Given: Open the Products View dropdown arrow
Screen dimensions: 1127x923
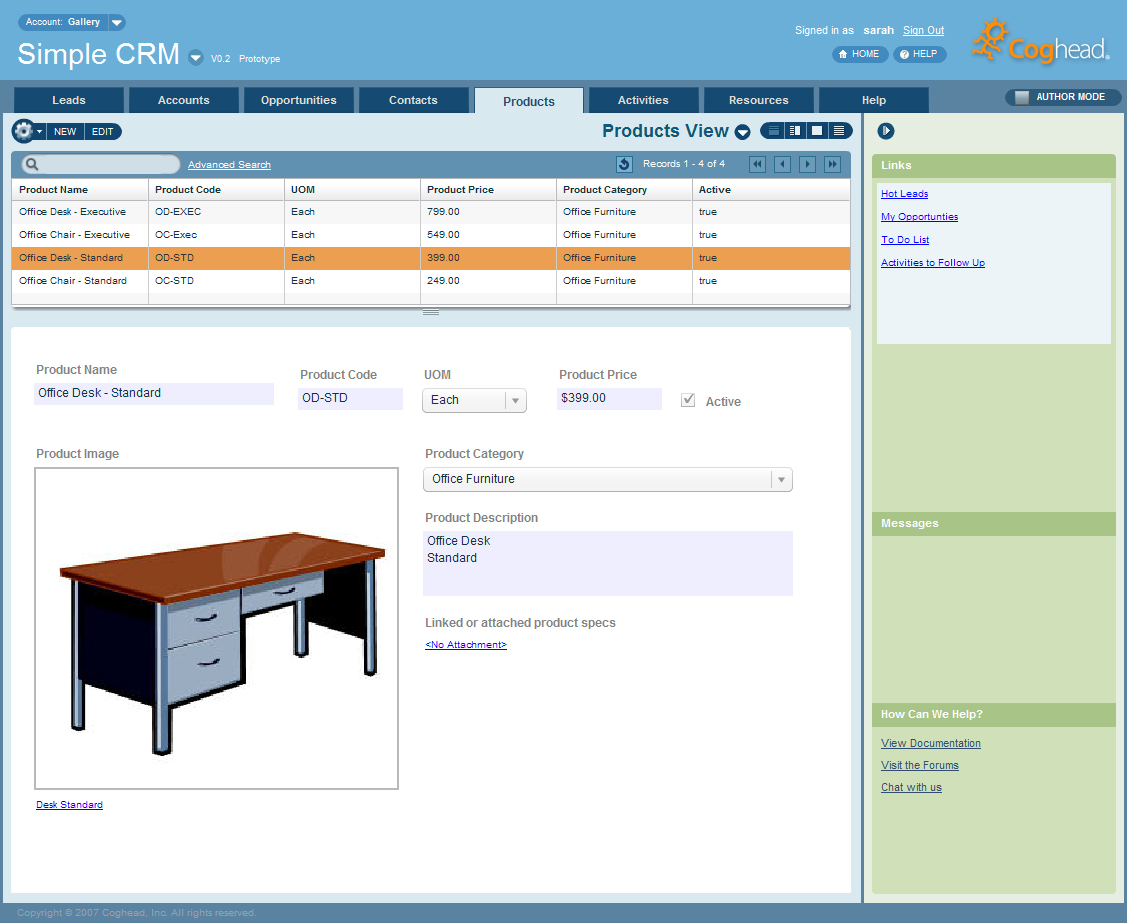Looking at the screenshot, I should click(743, 132).
